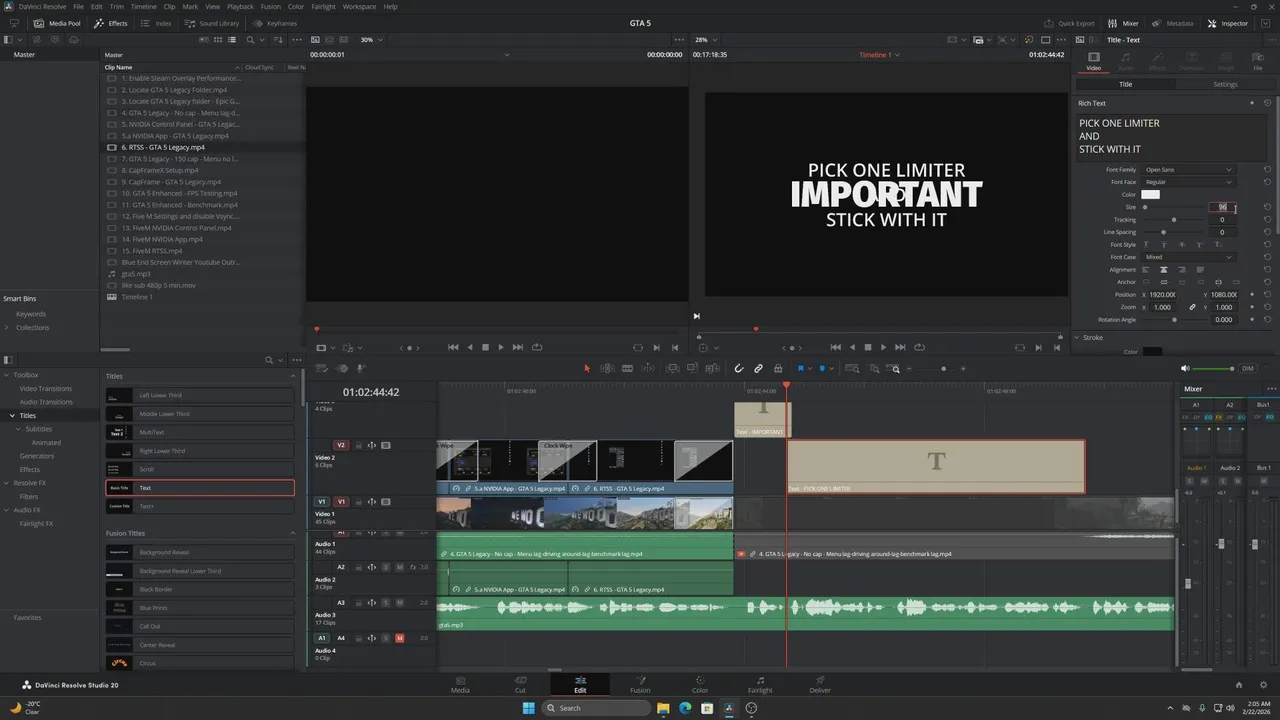The image size is (1280, 720).
Task: Set alignment to left
Action: (x=1145, y=270)
